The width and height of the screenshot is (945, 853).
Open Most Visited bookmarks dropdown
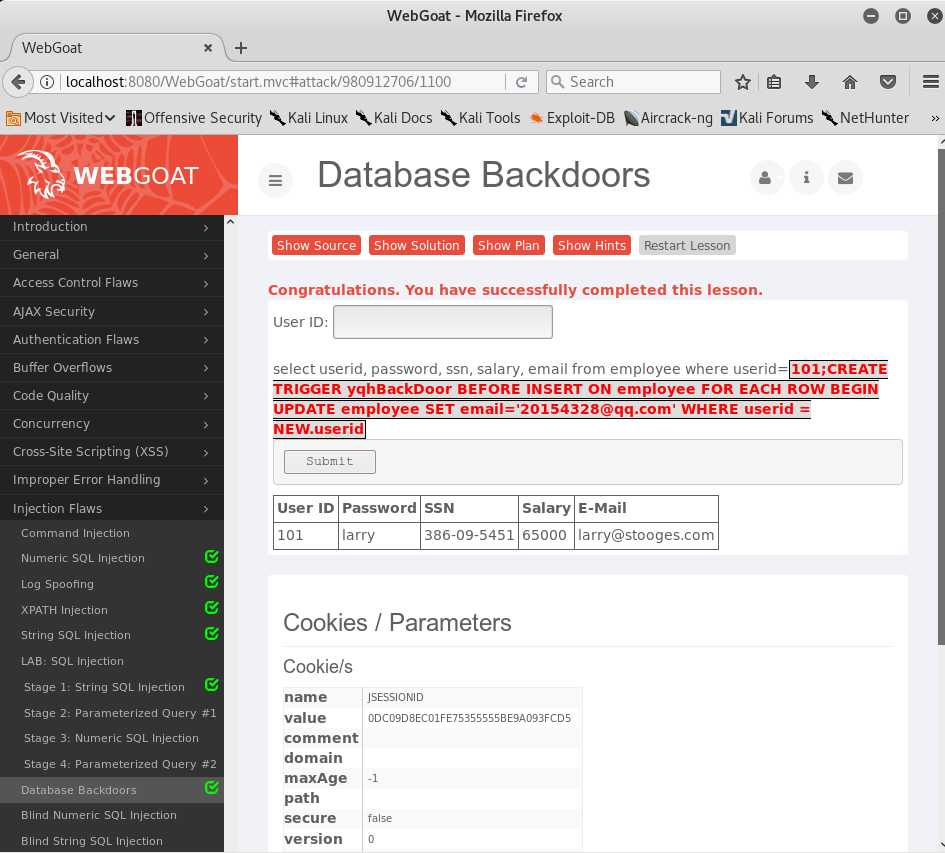[x=60, y=118]
